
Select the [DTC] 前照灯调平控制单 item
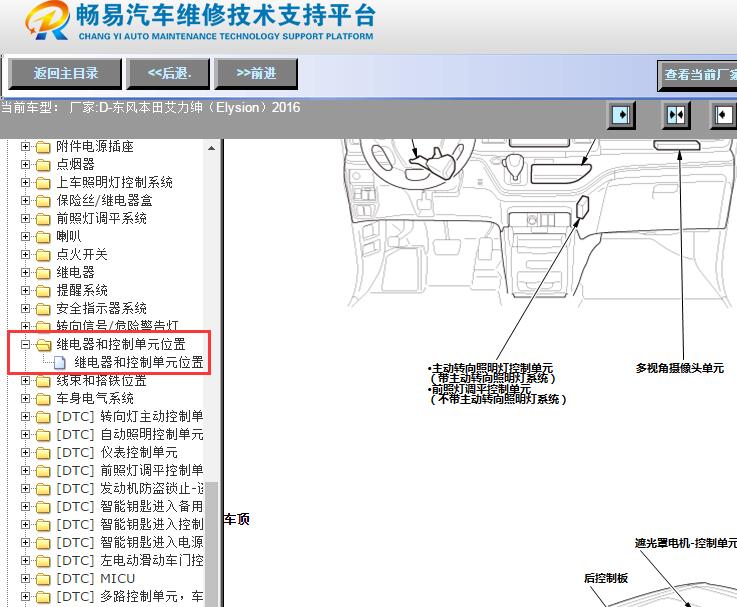click(x=130, y=470)
